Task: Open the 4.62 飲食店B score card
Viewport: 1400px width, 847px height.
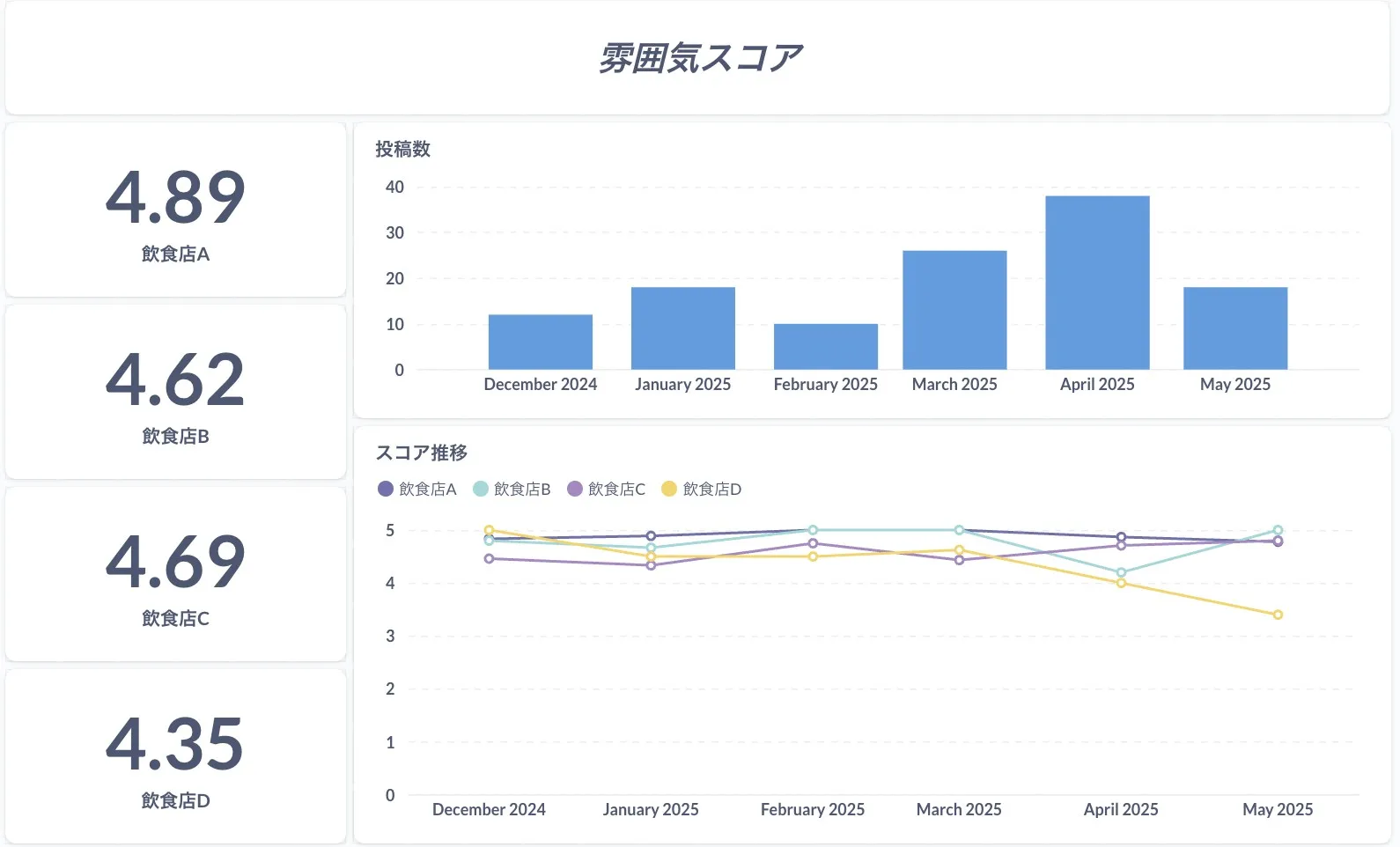Action: pos(175,394)
